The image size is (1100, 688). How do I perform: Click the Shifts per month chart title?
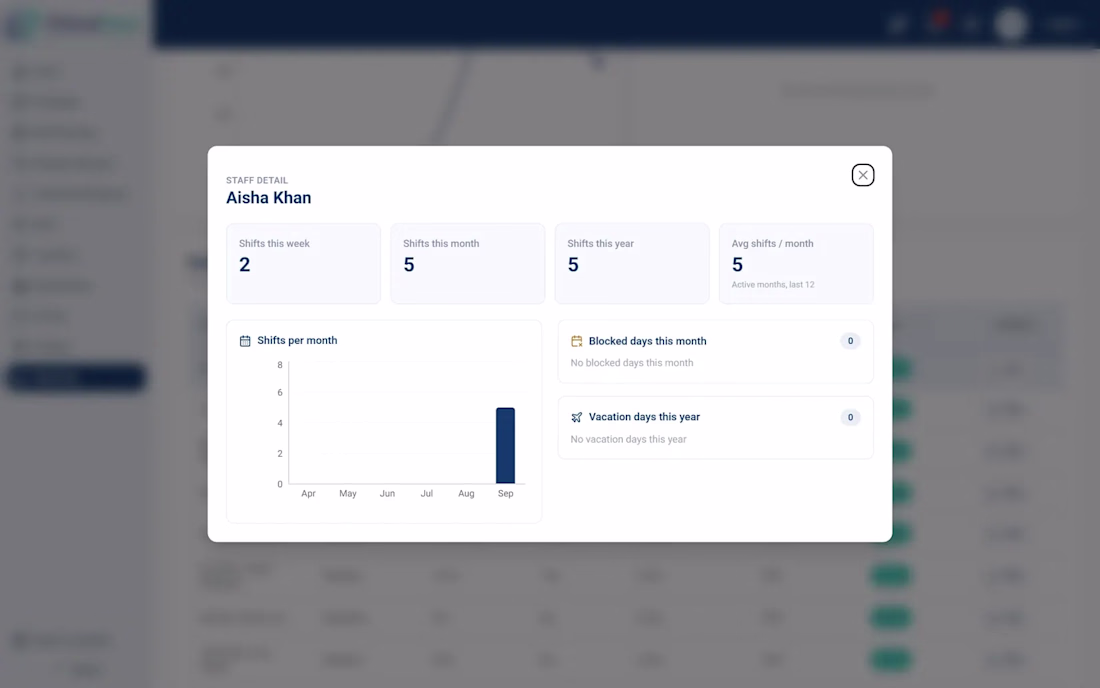click(297, 340)
